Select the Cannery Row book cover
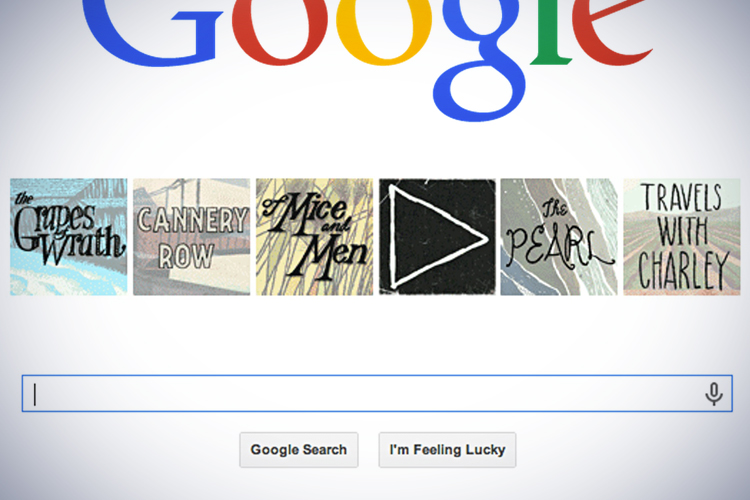This screenshot has height=500, width=750. [x=191, y=237]
